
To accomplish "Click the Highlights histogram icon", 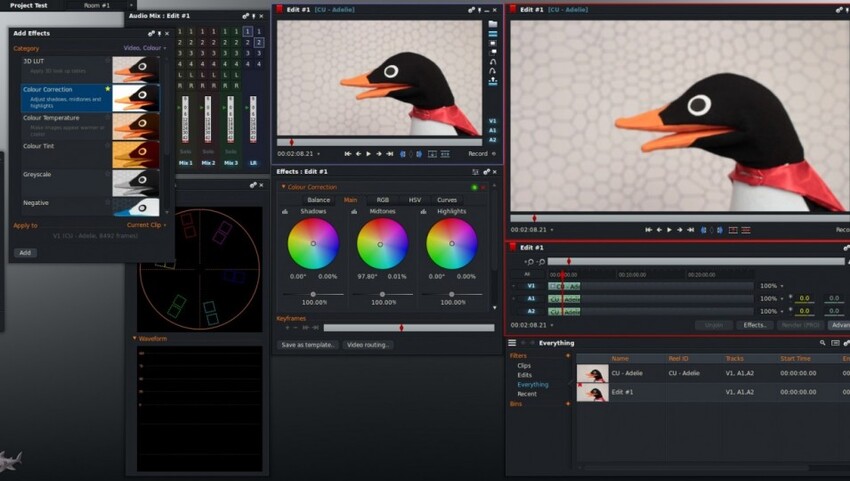I will point(423,211).
